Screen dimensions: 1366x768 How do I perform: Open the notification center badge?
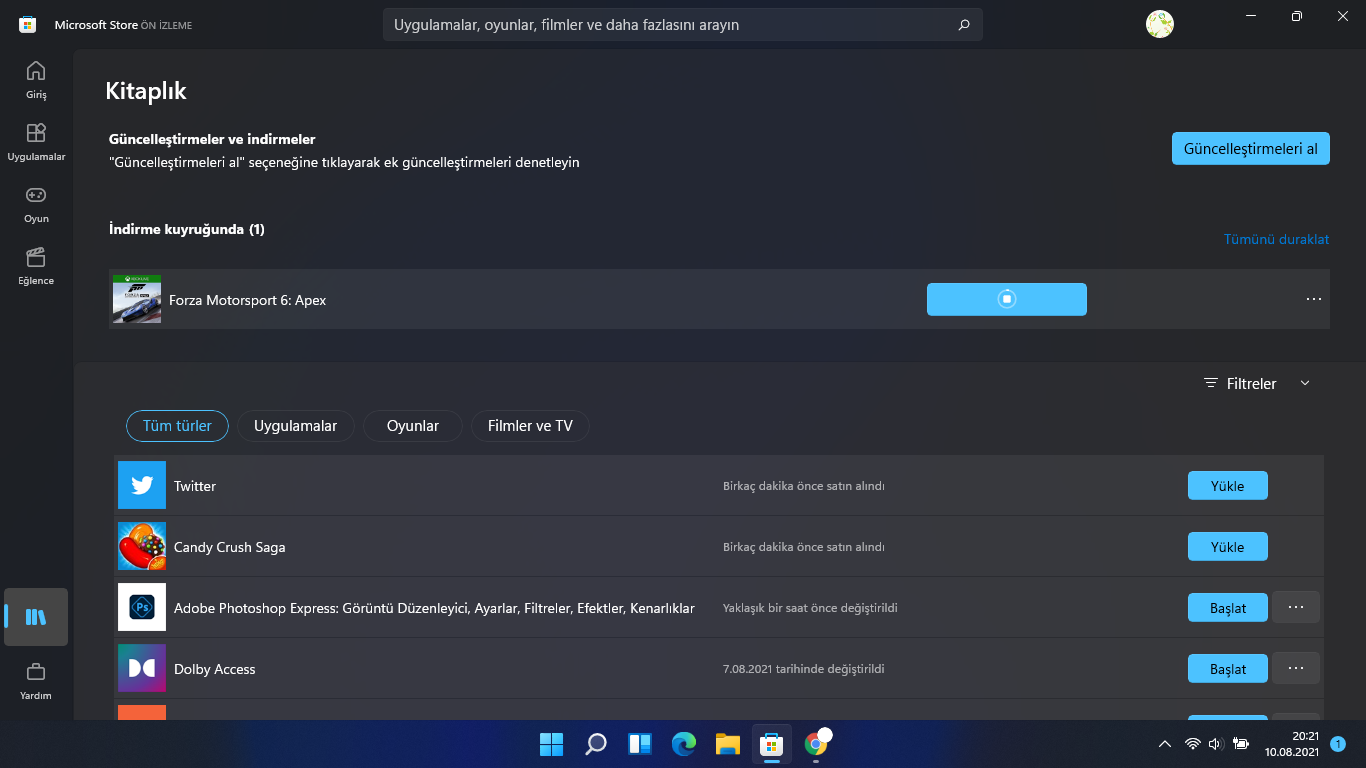click(1338, 744)
